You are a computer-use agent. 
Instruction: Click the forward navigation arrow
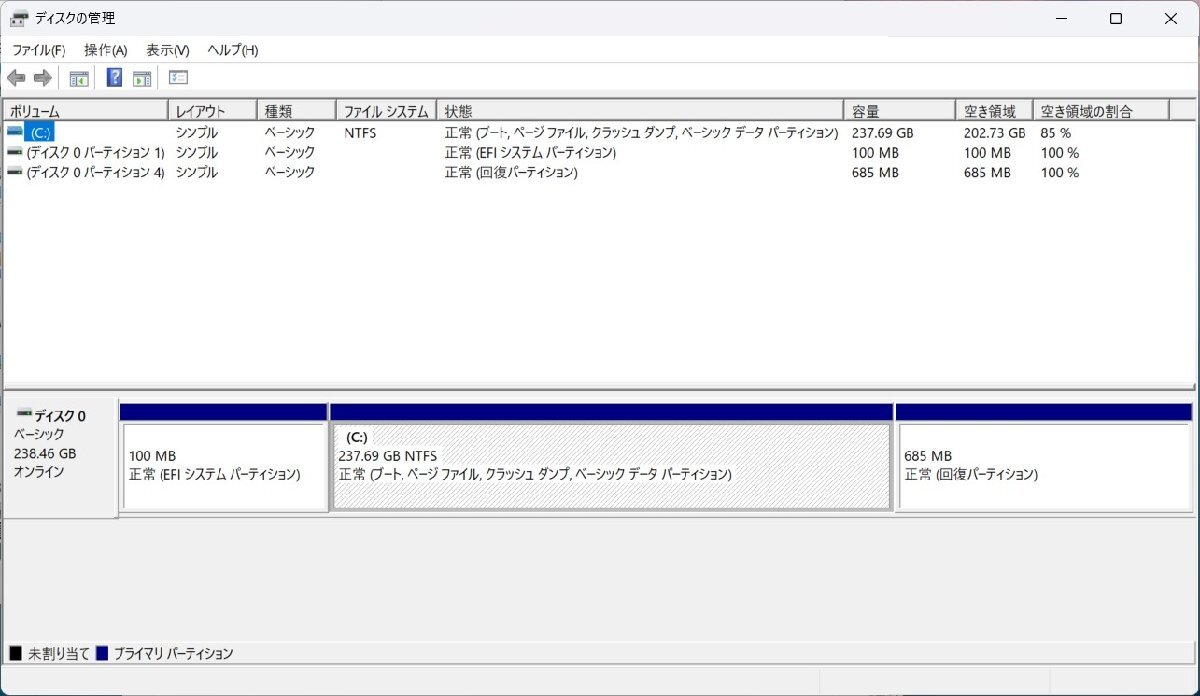point(40,77)
